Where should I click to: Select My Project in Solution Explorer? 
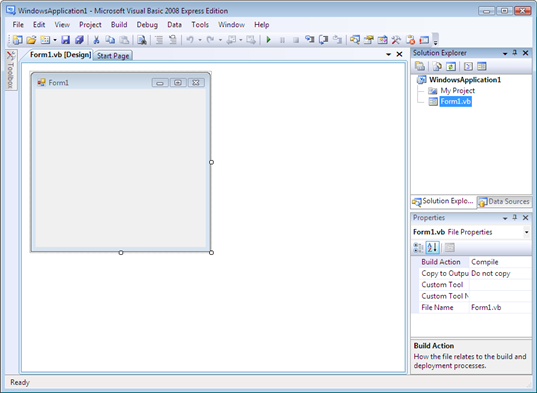pyautogui.click(x=458, y=91)
